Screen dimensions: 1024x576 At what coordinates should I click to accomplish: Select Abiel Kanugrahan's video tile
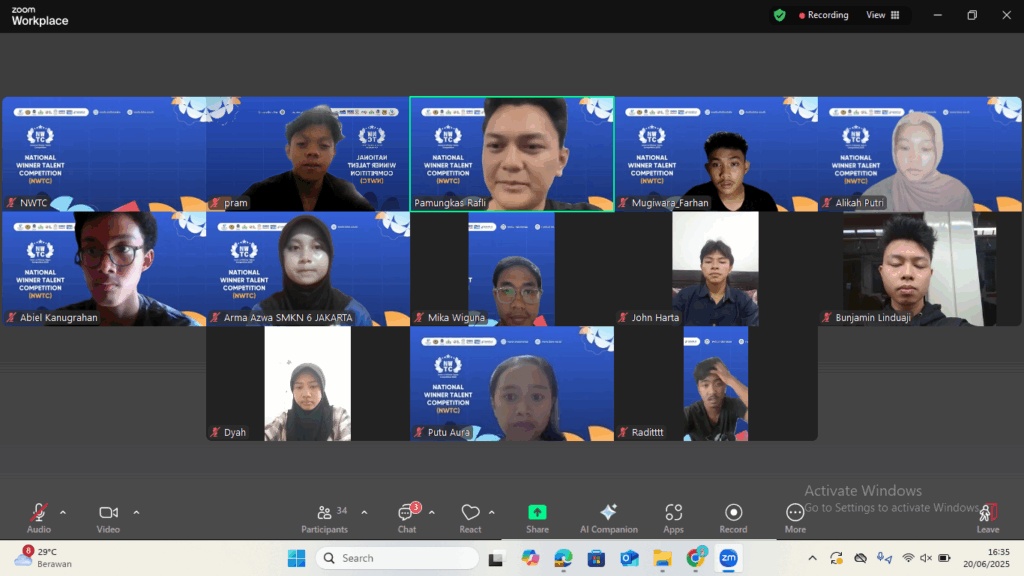coord(104,268)
